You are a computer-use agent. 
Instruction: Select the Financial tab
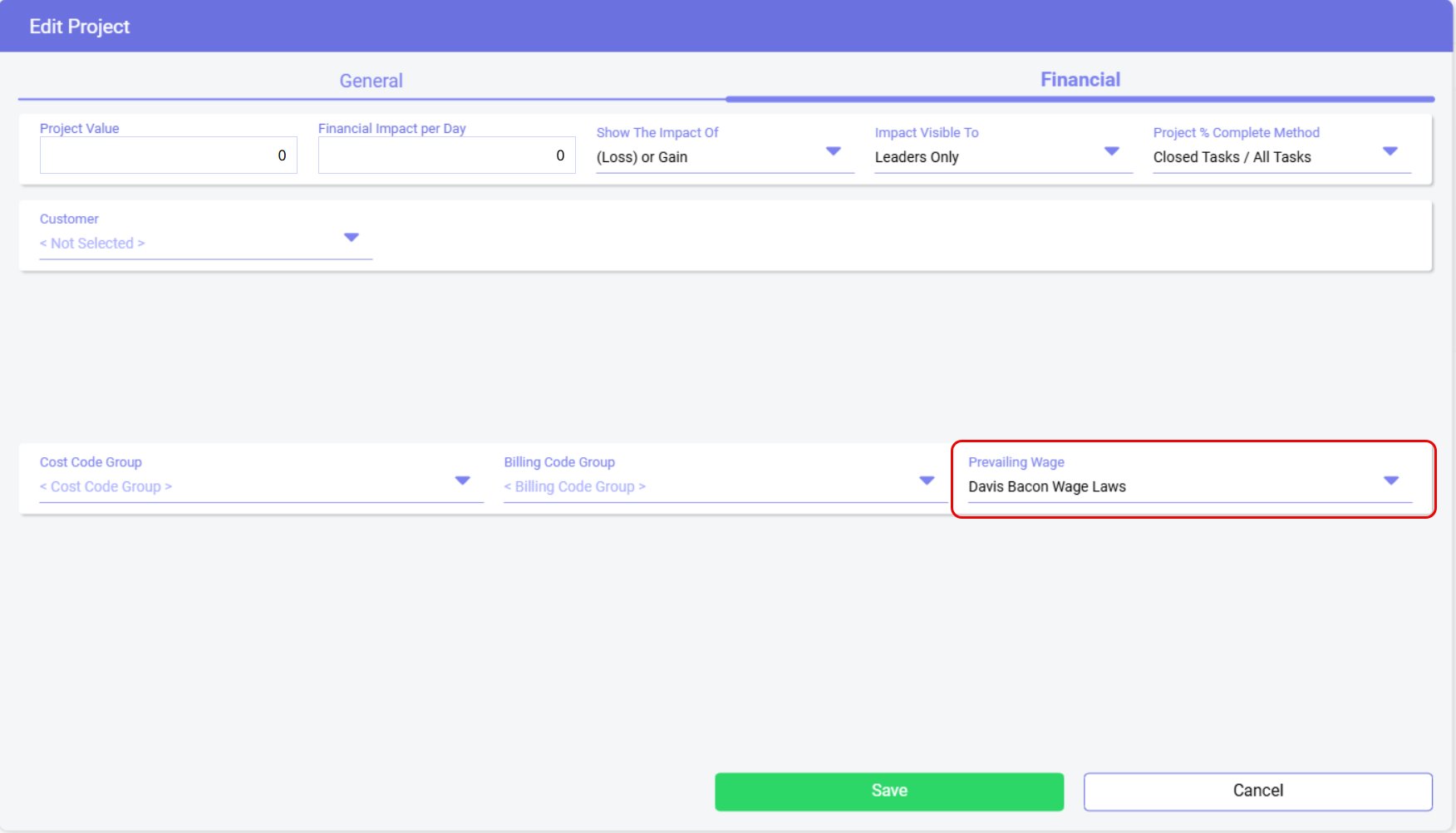pyautogui.click(x=1080, y=80)
